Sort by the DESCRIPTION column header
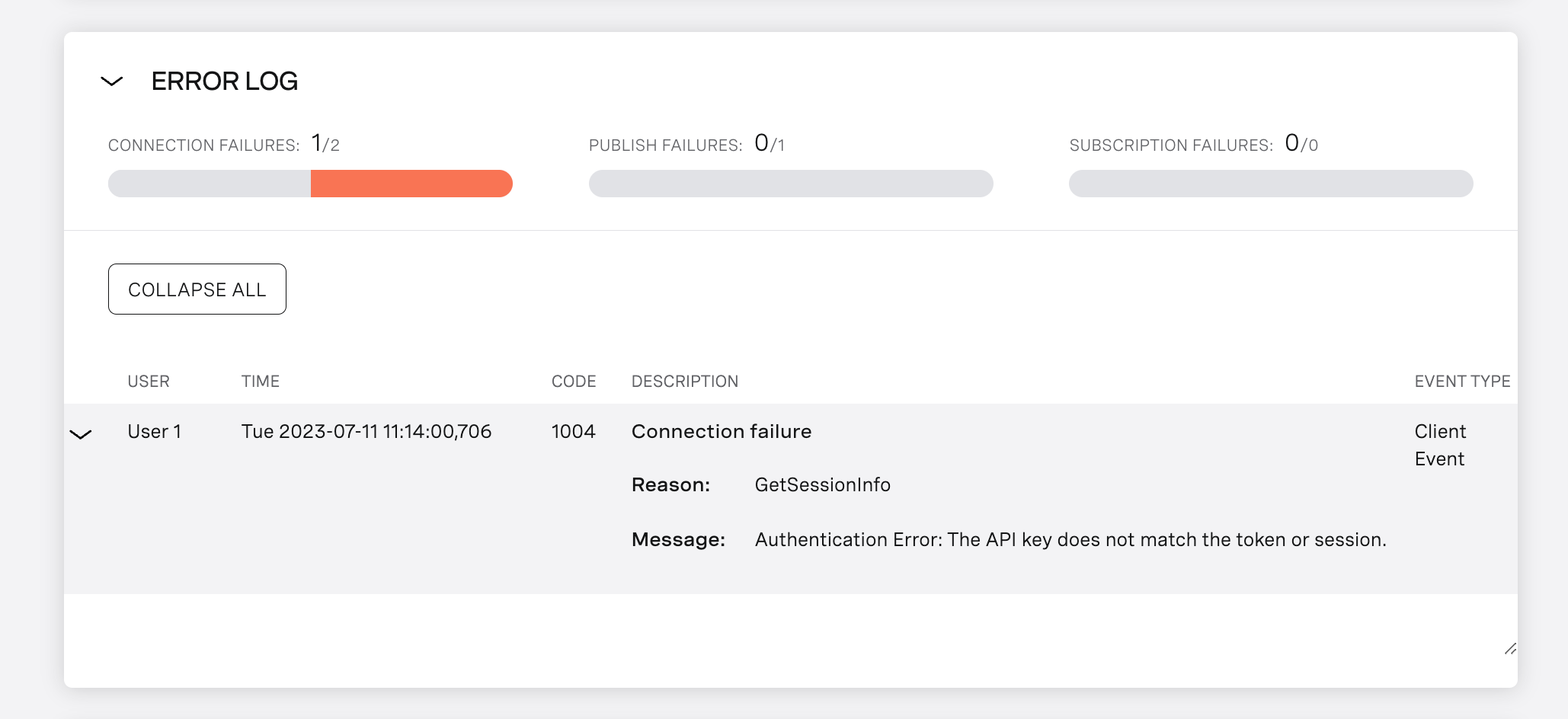The image size is (1568, 719). (x=684, y=381)
